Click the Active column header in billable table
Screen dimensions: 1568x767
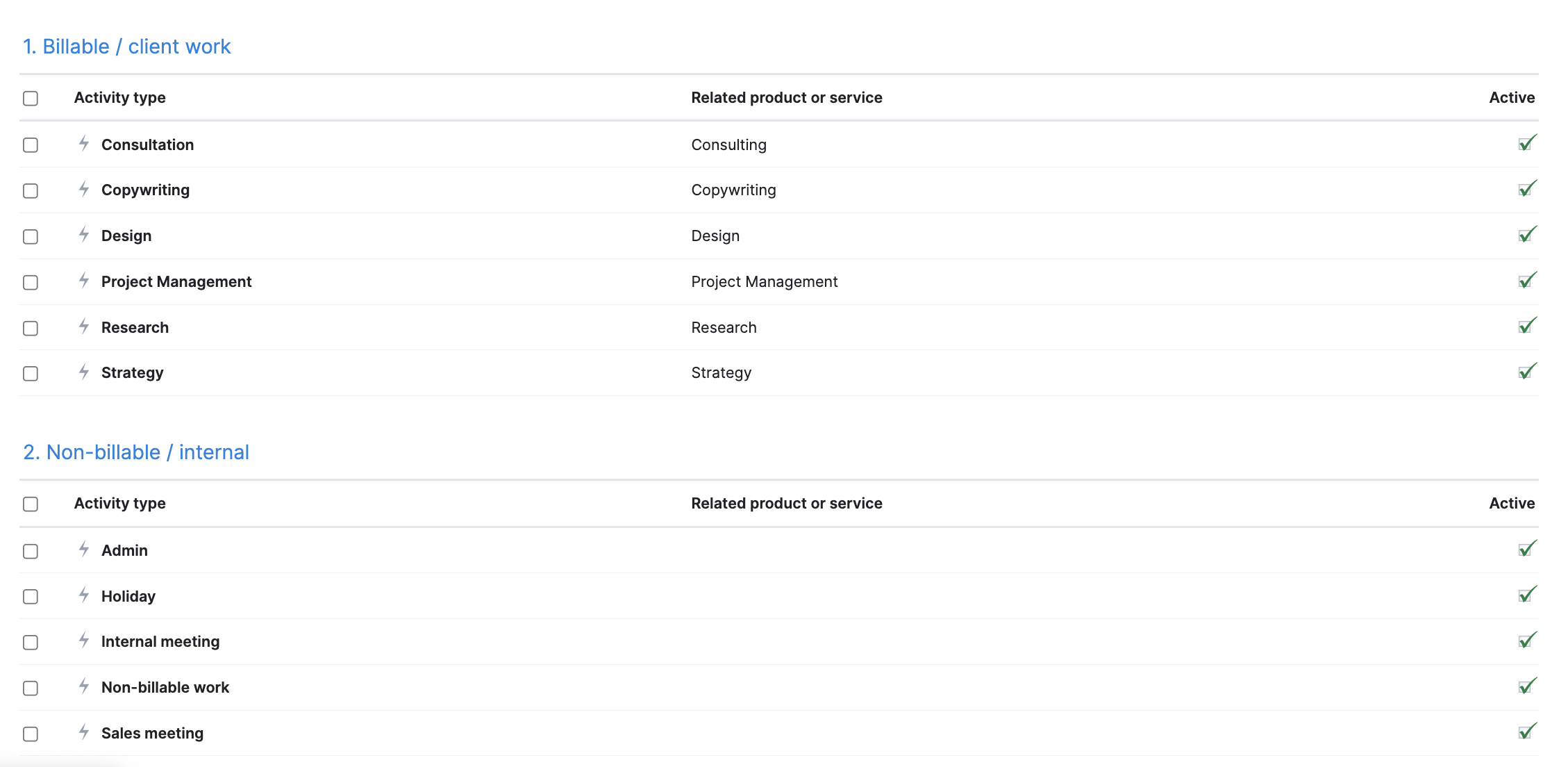coord(1512,98)
